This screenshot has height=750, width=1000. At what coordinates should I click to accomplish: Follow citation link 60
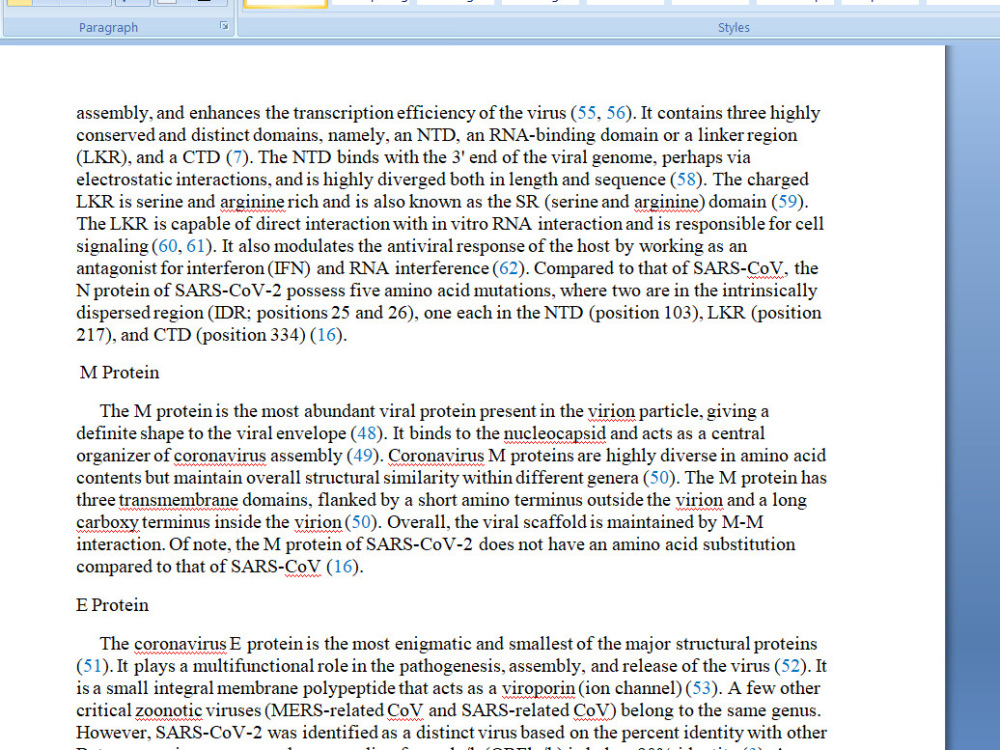click(x=168, y=246)
